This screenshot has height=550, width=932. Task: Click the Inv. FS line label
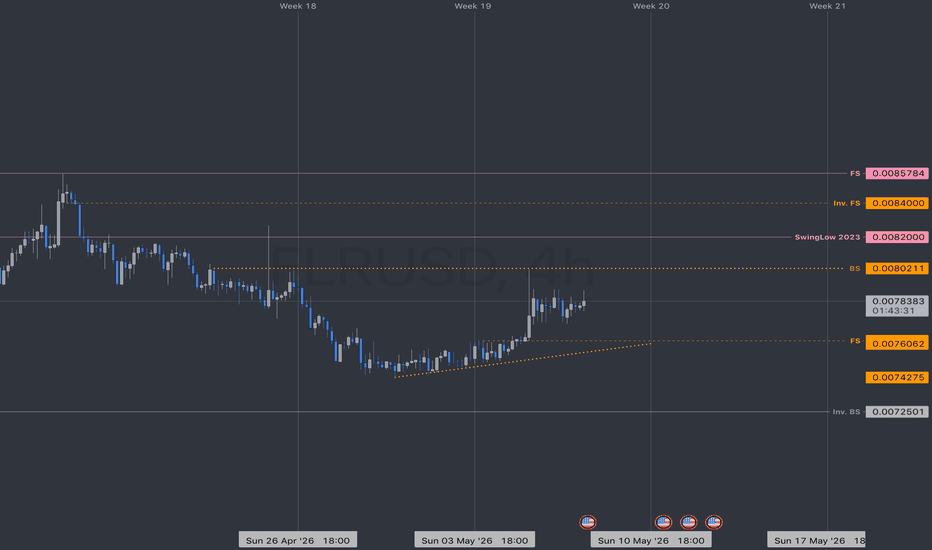[846, 203]
